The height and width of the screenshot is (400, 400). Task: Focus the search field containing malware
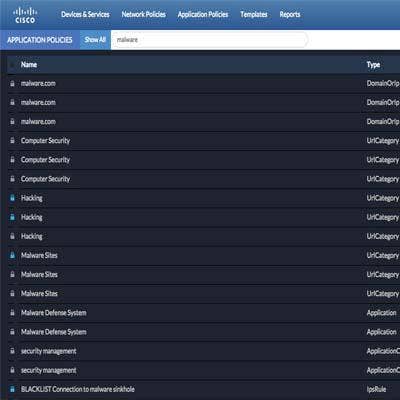(x=209, y=40)
